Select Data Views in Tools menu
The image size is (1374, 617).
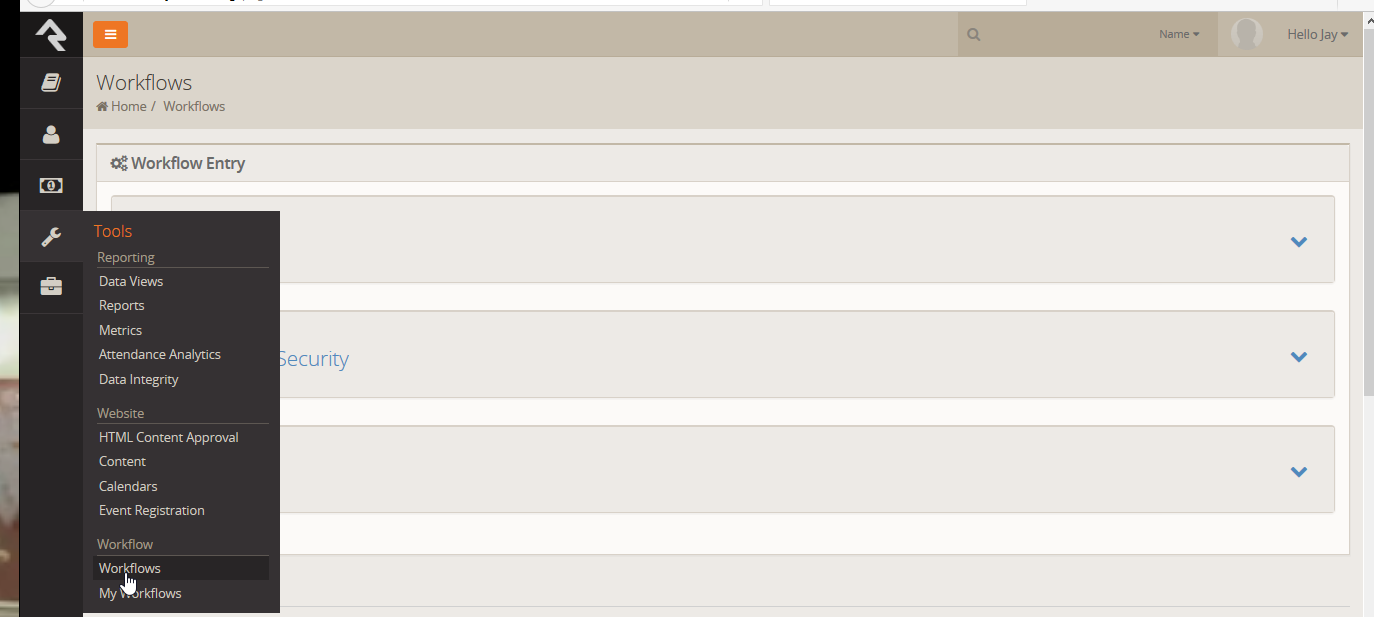click(131, 282)
